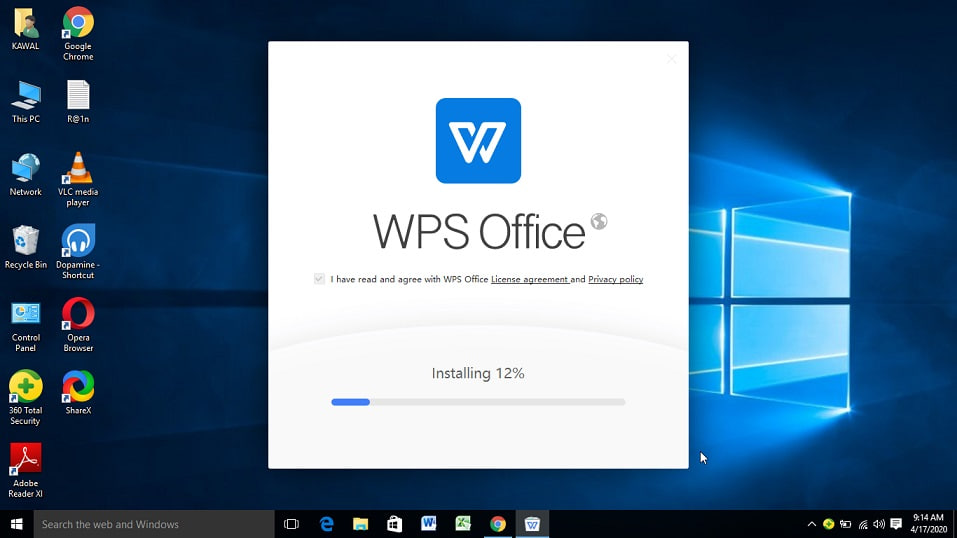
Task: Open the VLC media player desktop shortcut
Action: pos(78,169)
